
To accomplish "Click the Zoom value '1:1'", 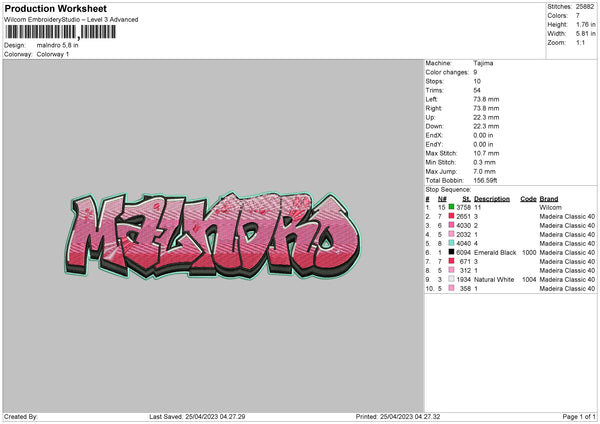I will (580, 42).
